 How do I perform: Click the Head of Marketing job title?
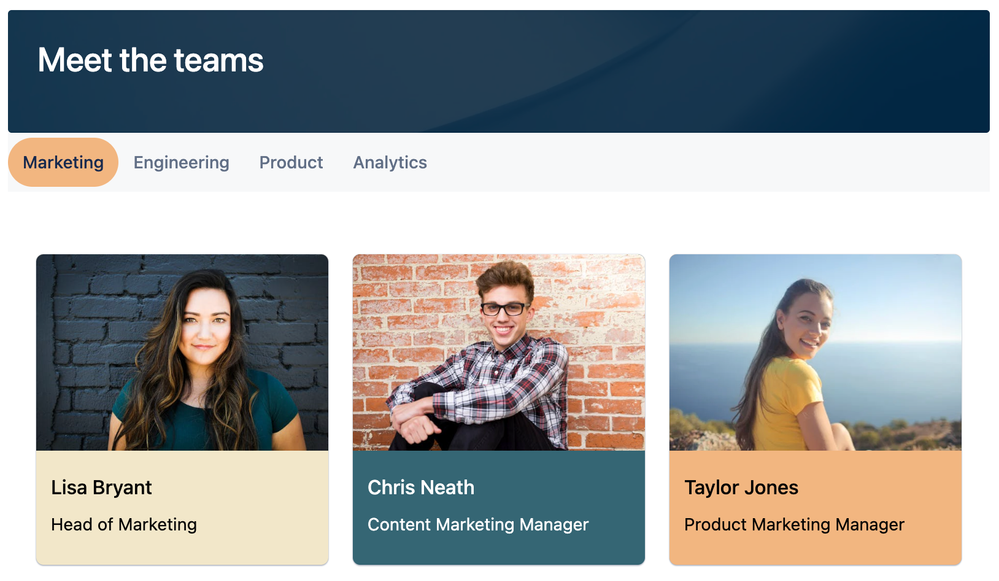(124, 524)
